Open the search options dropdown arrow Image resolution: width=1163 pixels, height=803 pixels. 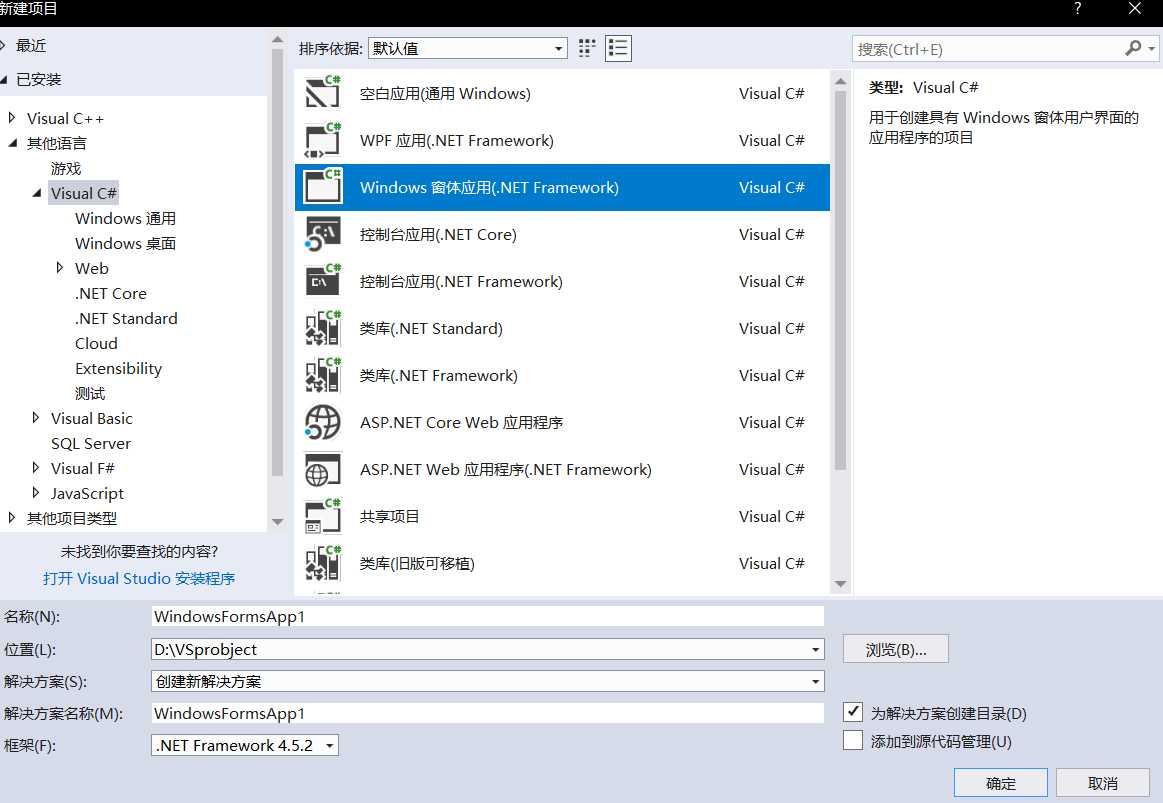pos(1151,49)
